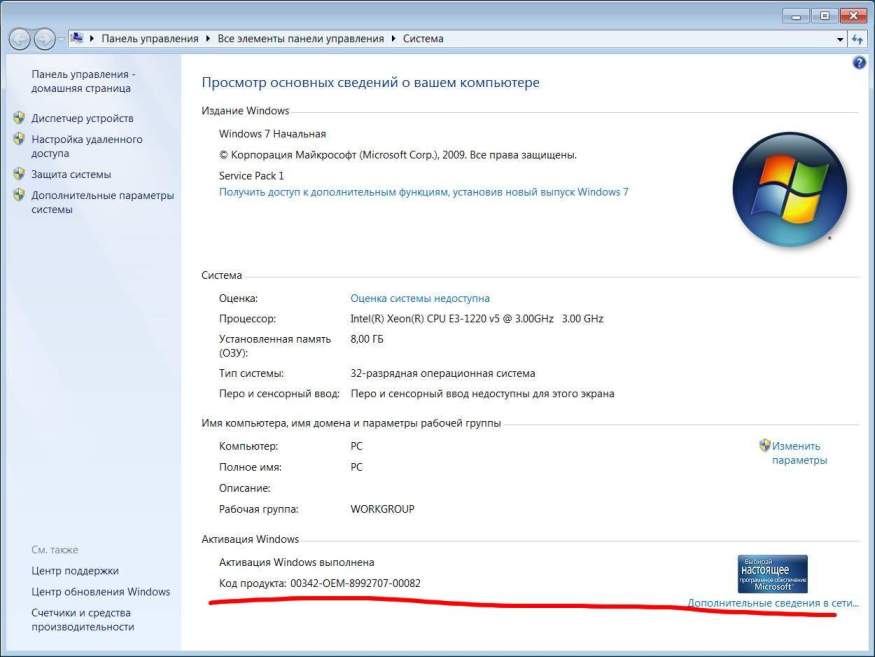
Task: Click the Back navigation arrow button
Action: tap(20, 39)
